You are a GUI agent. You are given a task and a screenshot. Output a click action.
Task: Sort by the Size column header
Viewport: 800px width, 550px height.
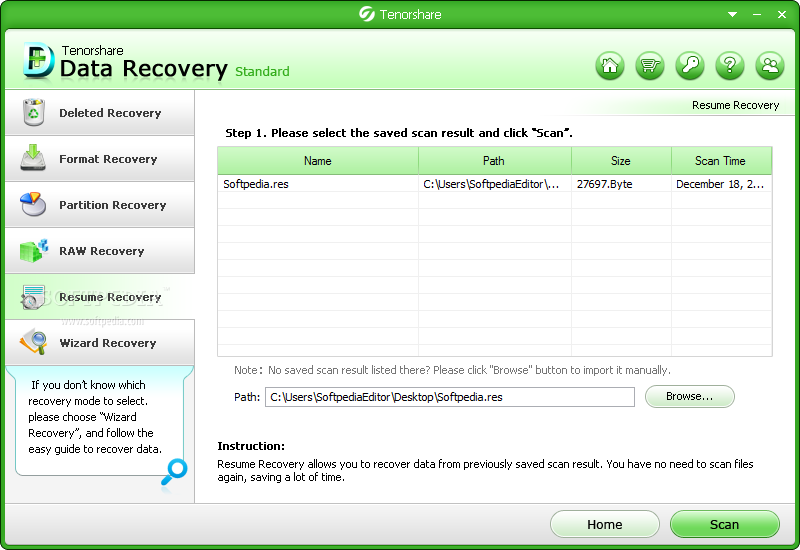tap(621, 161)
